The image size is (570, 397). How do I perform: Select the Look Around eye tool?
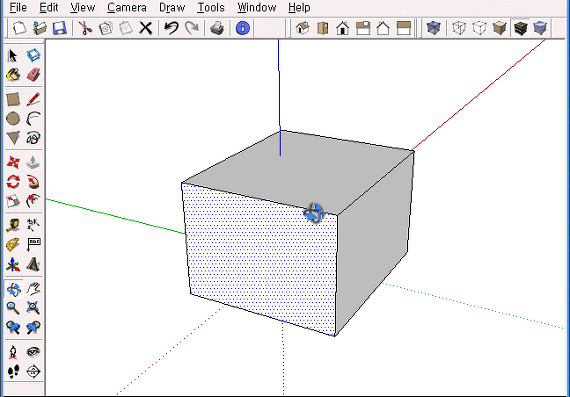coord(33,352)
